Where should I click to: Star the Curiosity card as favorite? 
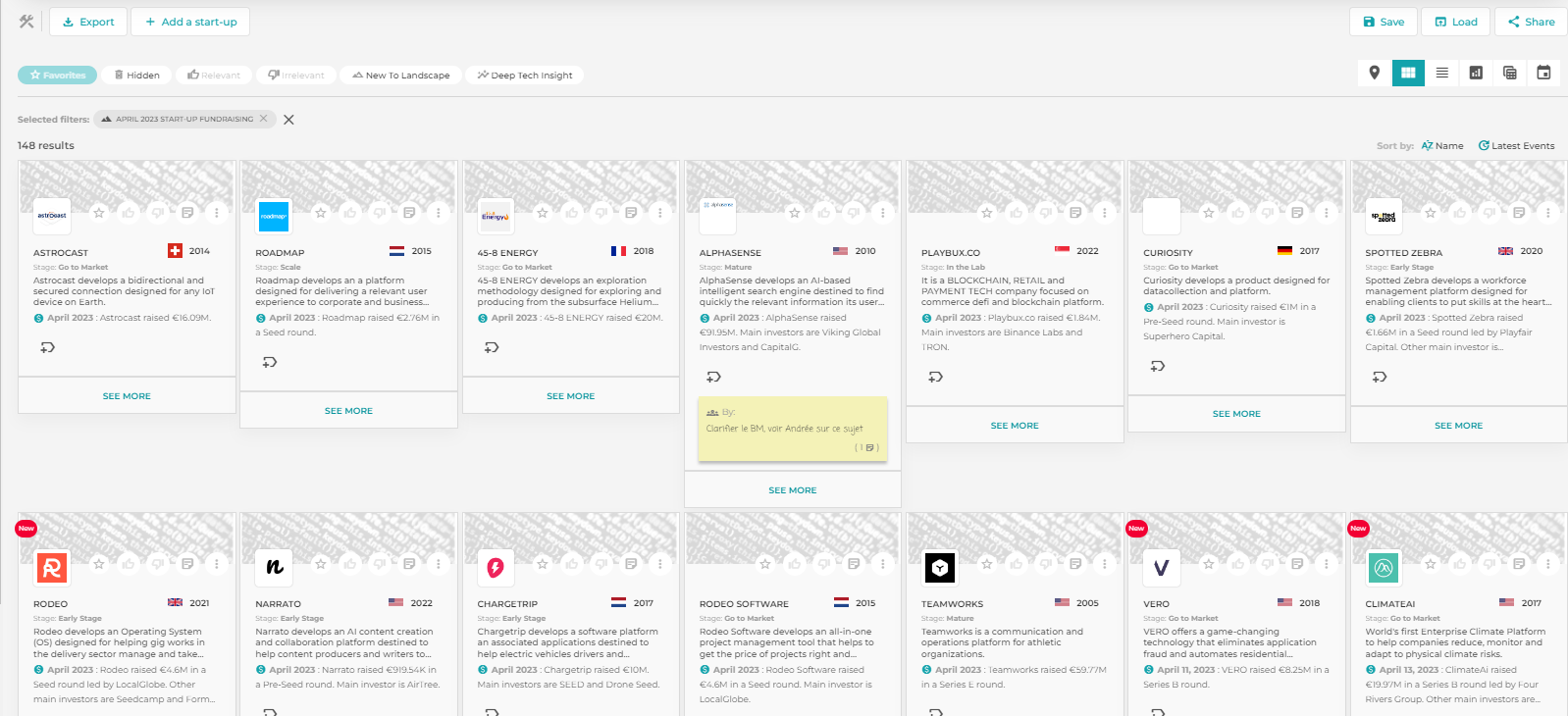[x=1209, y=213]
